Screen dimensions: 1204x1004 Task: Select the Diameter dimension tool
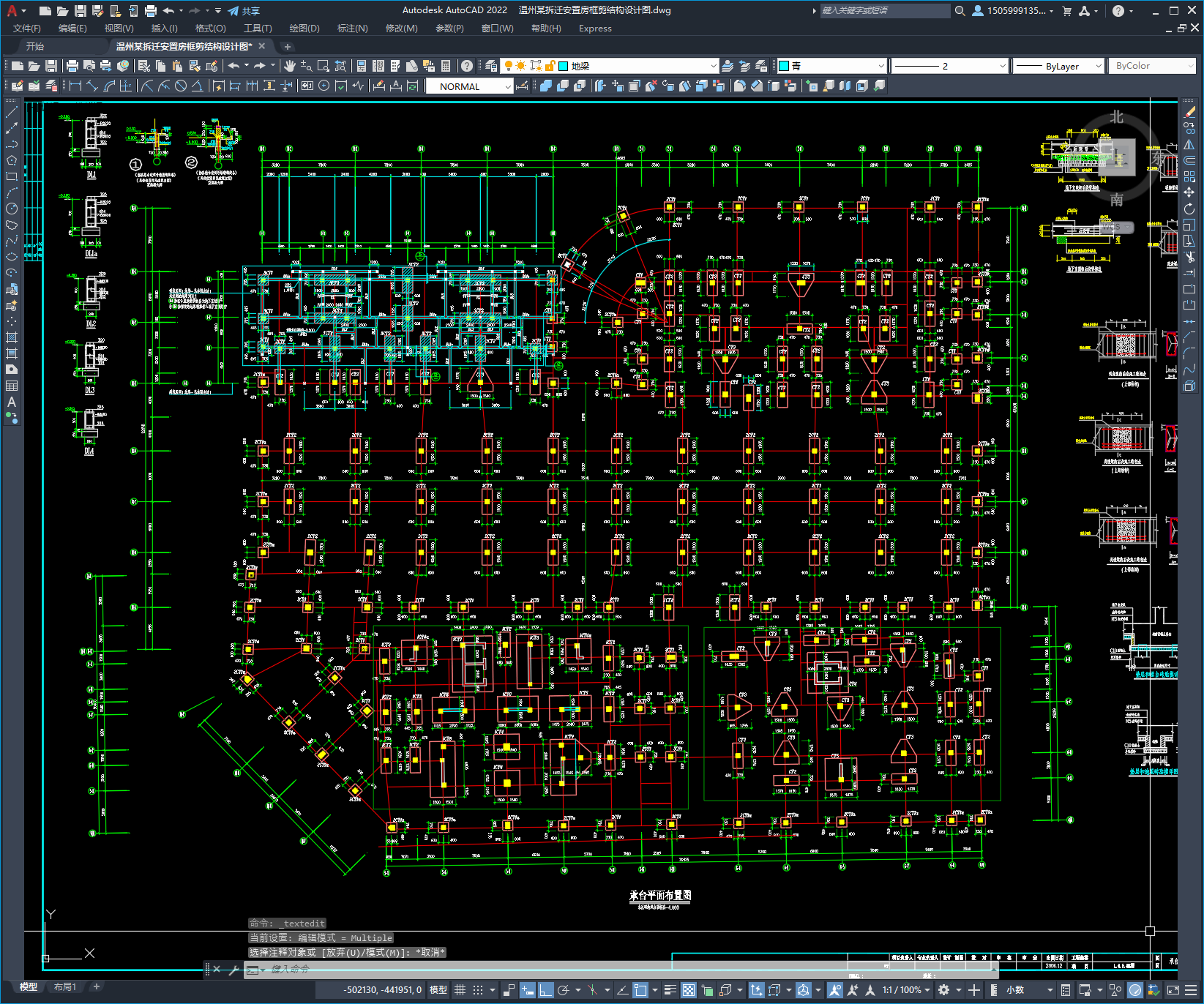click(x=181, y=86)
